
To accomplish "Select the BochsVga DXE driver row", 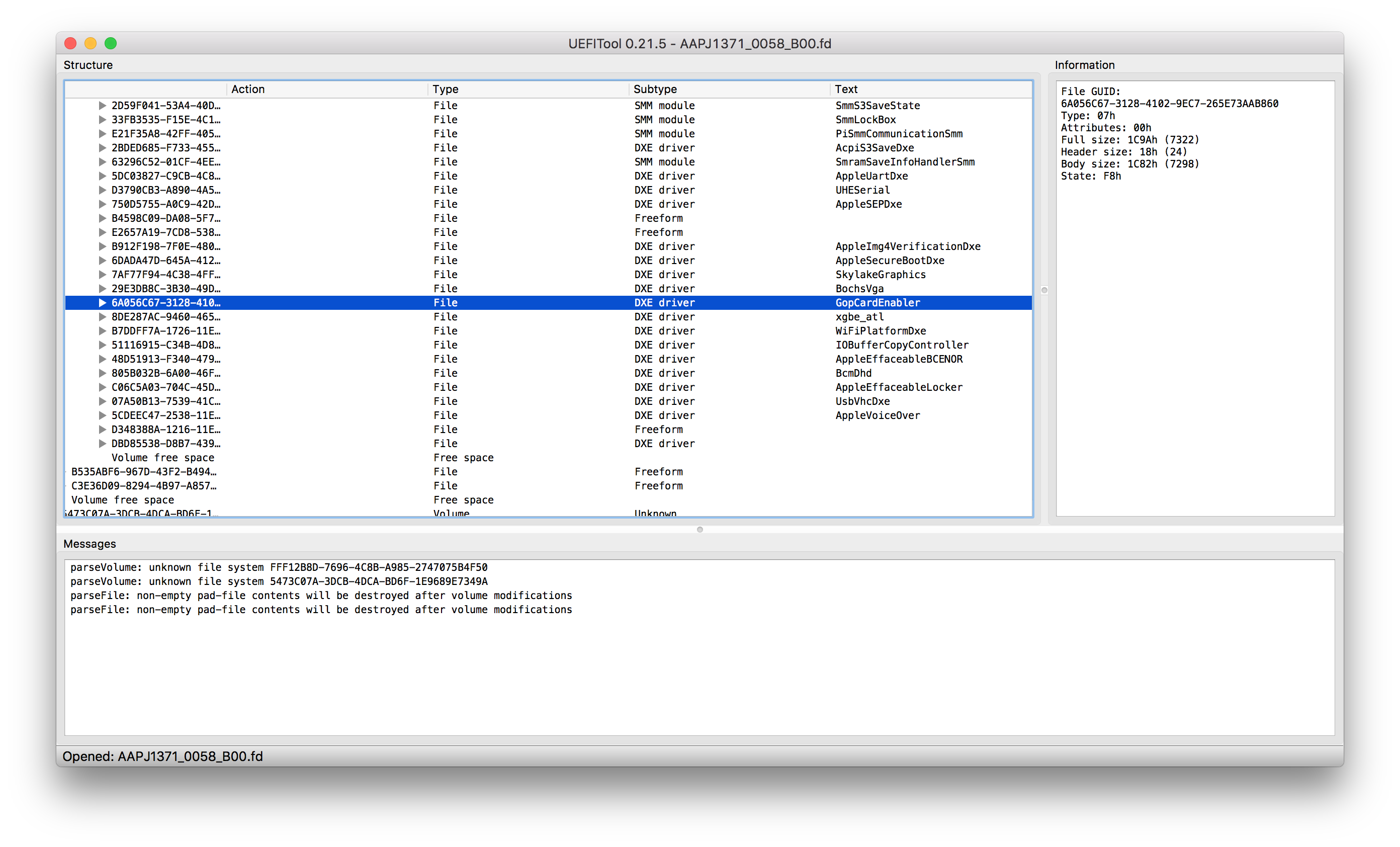I will click(x=859, y=289).
